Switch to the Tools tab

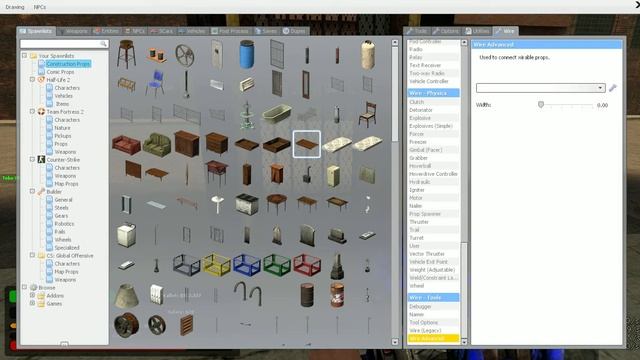pos(417,31)
